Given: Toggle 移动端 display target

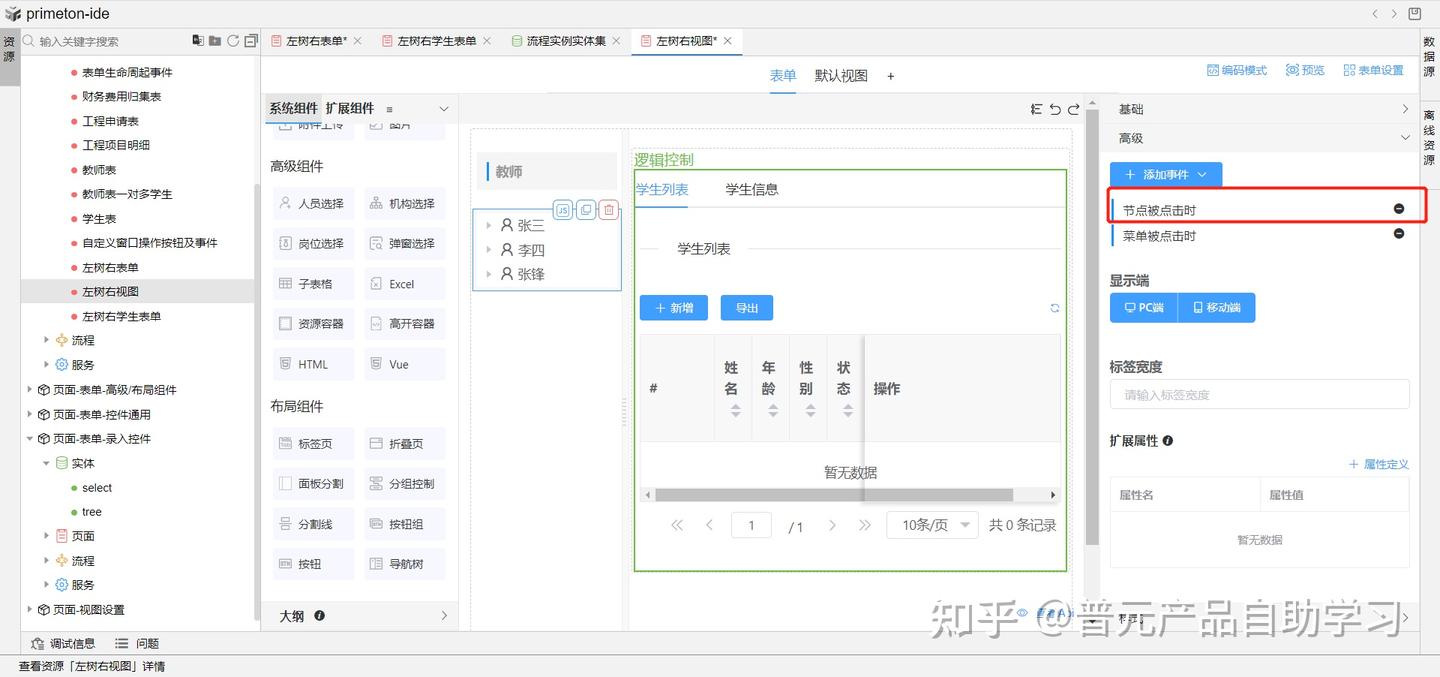Looking at the screenshot, I should click(x=1216, y=307).
